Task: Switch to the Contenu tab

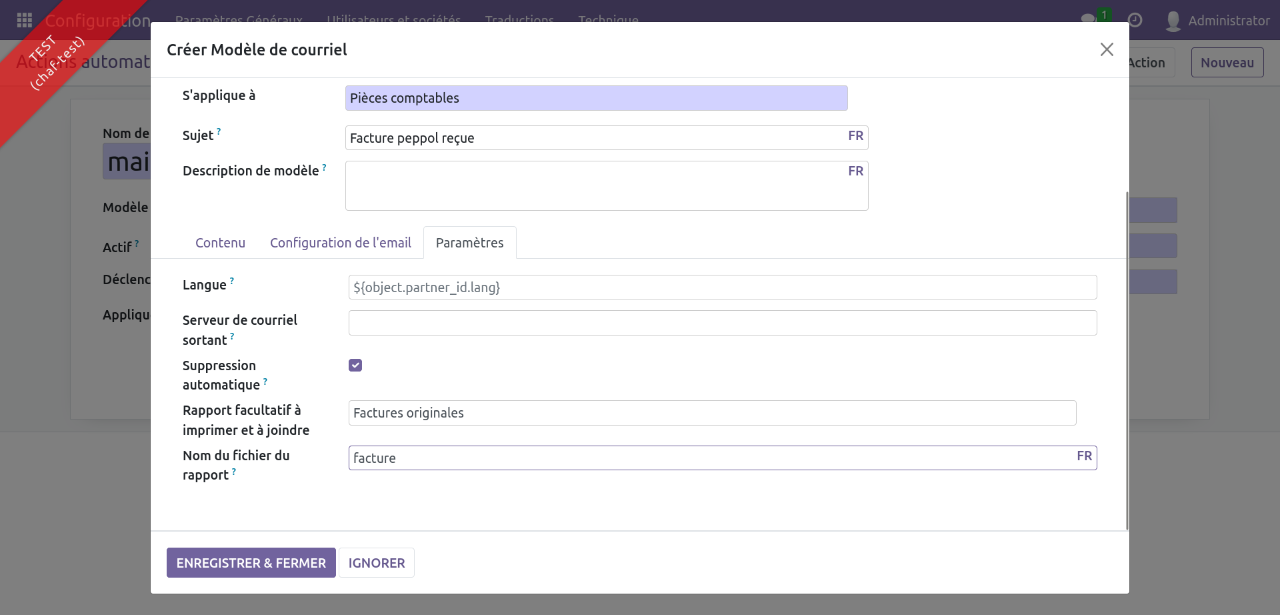Action: click(220, 243)
